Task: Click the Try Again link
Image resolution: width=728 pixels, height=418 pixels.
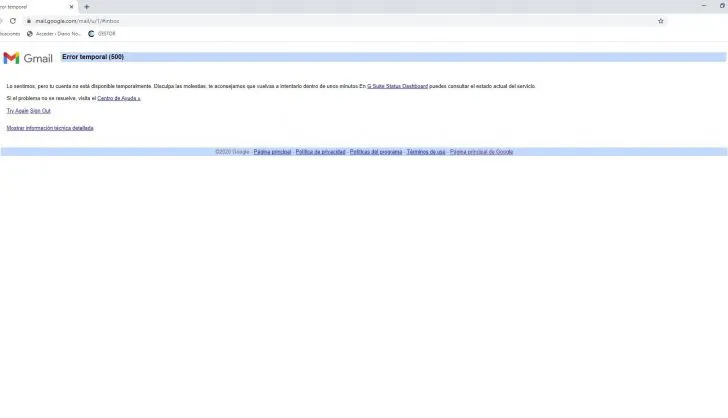Action: pos(17,111)
